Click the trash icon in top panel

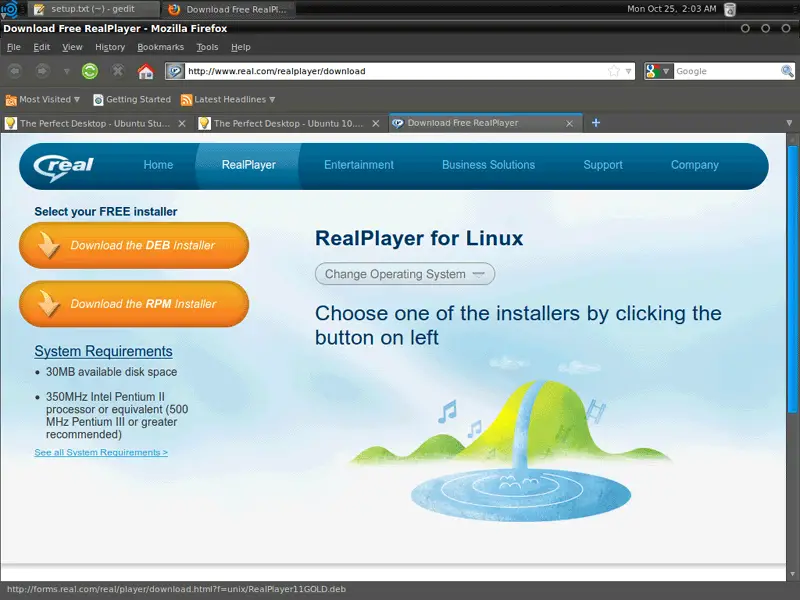pos(730,9)
